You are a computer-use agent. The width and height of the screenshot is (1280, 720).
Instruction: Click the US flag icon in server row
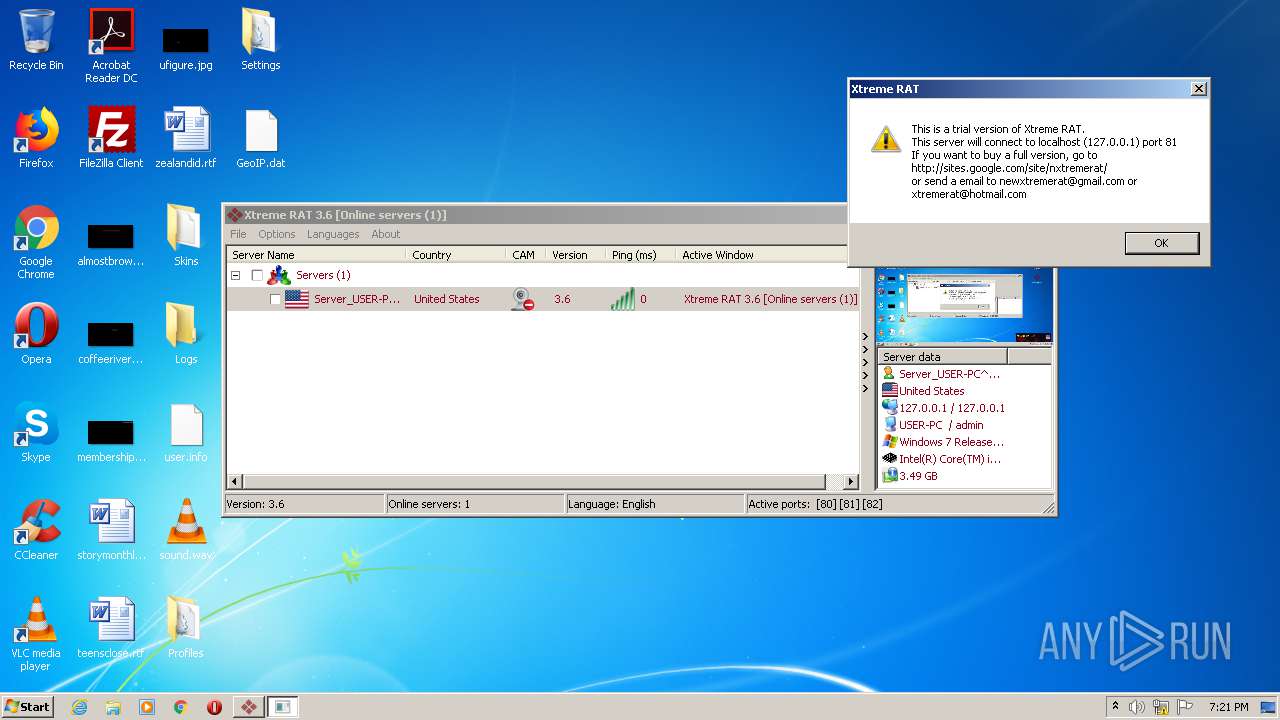[297, 299]
